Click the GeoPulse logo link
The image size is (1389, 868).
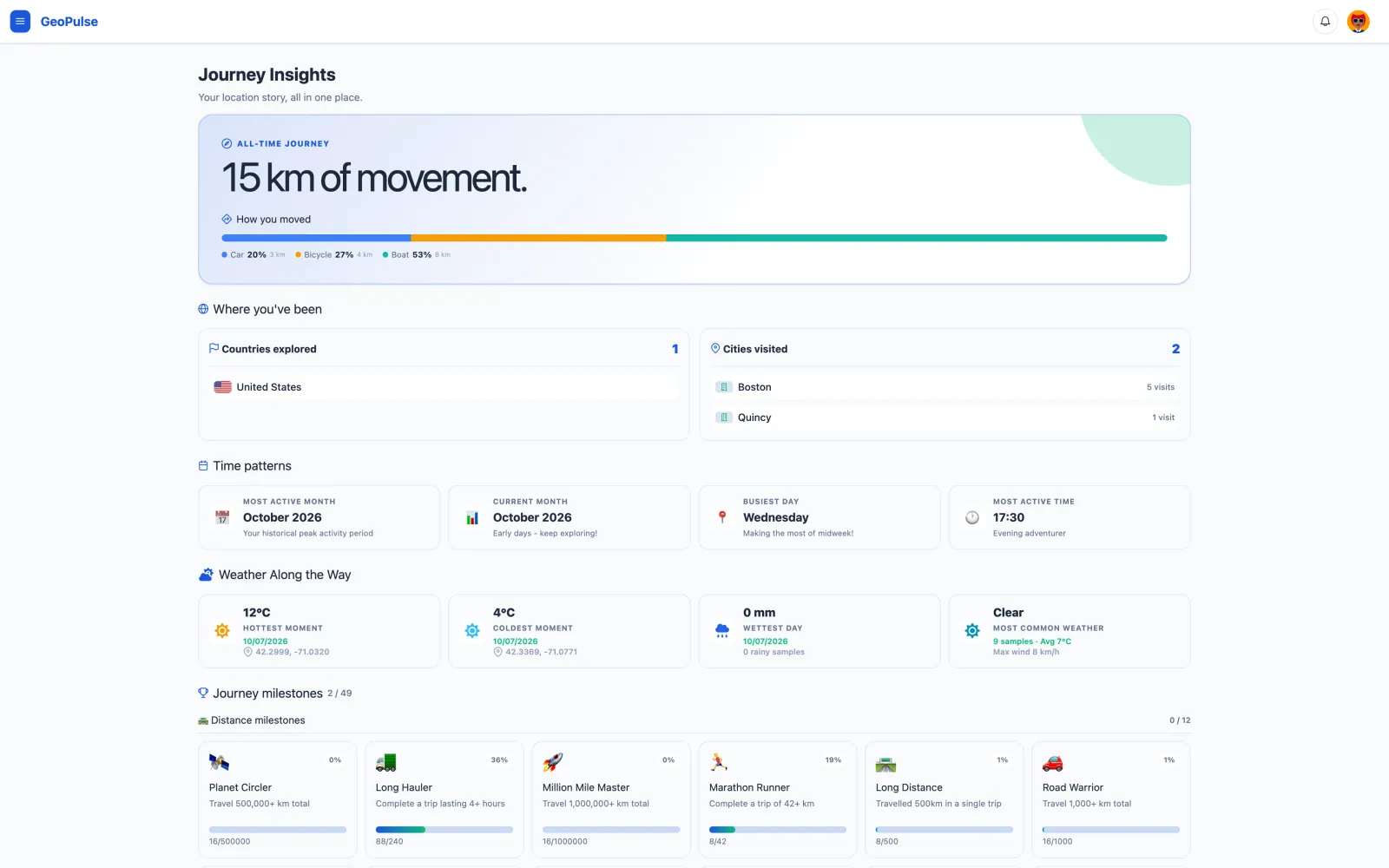tap(69, 22)
